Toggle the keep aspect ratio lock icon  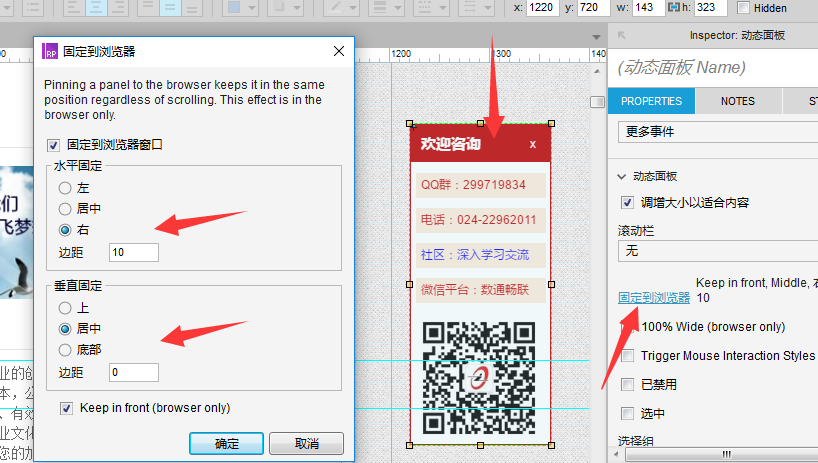pos(673,7)
